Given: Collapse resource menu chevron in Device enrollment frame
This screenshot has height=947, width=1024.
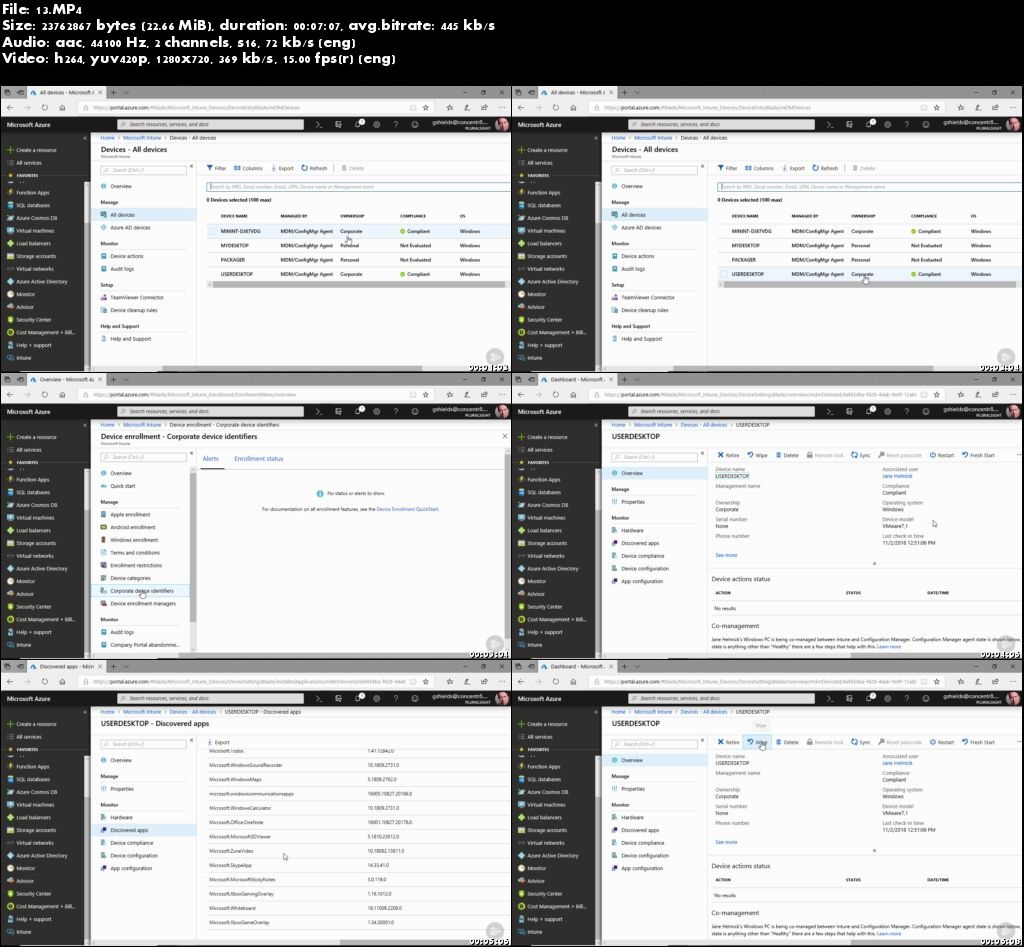Looking at the screenshot, I should (x=191, y=453).
